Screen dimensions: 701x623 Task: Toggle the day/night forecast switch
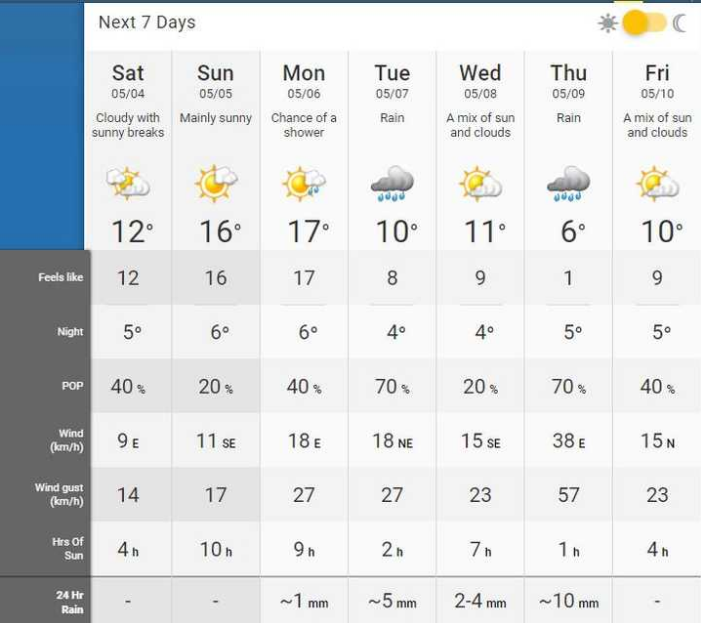644,22
